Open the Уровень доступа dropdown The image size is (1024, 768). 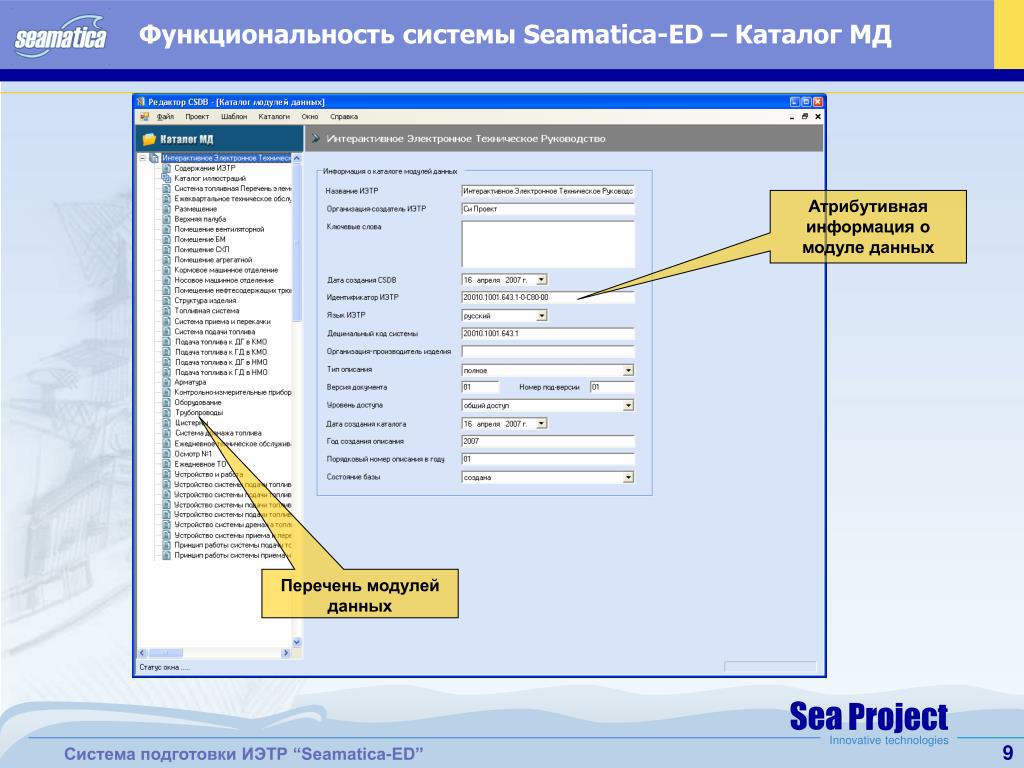[628, 406]
